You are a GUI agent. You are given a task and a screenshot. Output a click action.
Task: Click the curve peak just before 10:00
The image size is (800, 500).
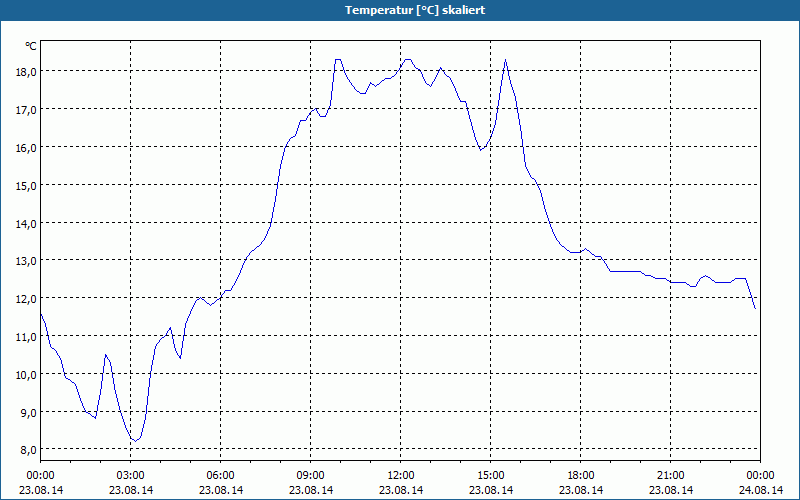coord(338,60)
